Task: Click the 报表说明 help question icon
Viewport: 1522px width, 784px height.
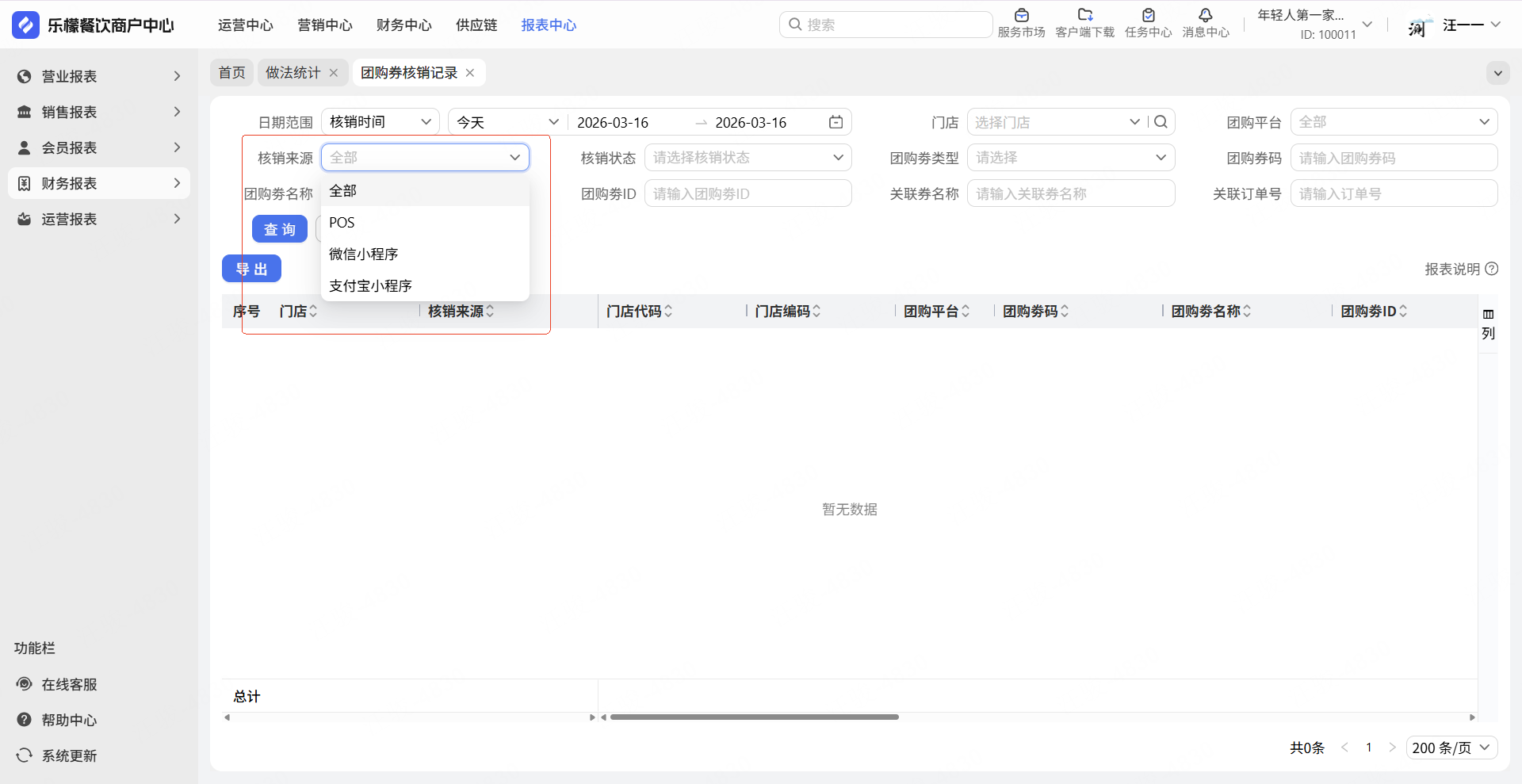Action: click(x=1491, y=269)
